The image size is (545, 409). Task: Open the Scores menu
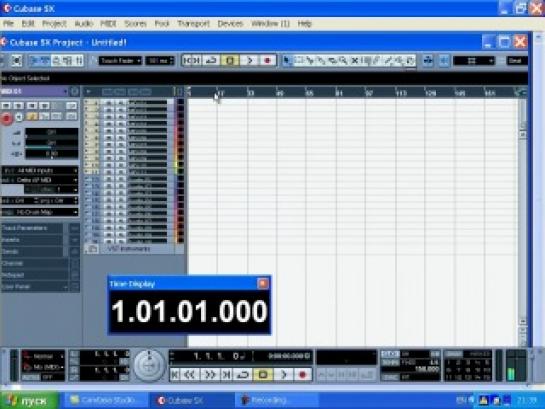[x=135, y=24]
